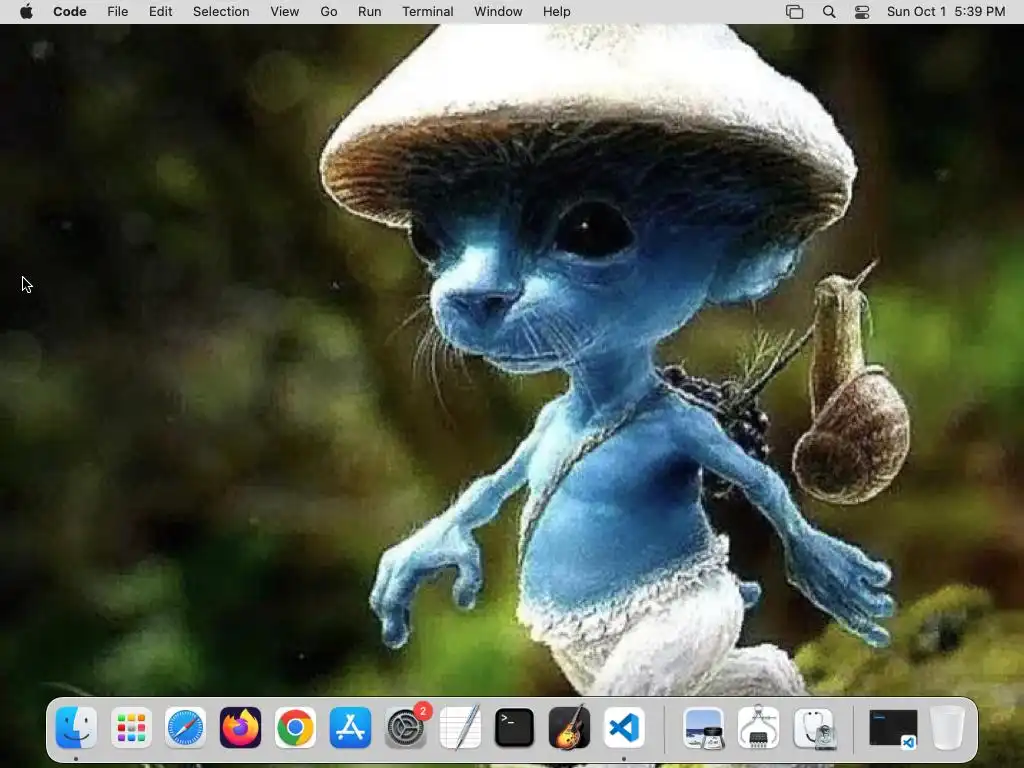The image size is (1024, 768).
Task: Launch Safari from the Dock
Action: point(185,728)
